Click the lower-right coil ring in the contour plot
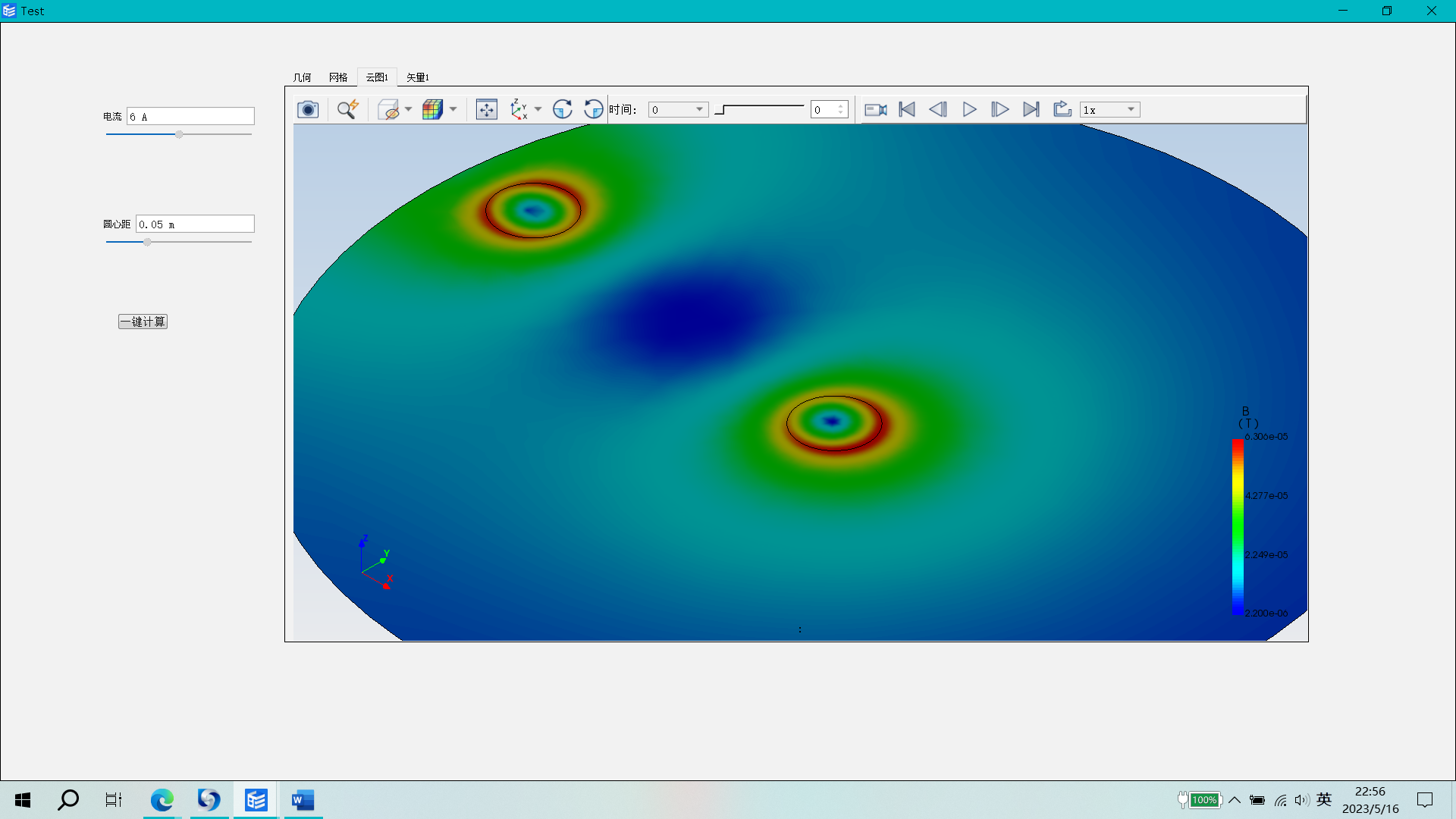The height and width of the screenshot is (819, 1456). [833, 422]
